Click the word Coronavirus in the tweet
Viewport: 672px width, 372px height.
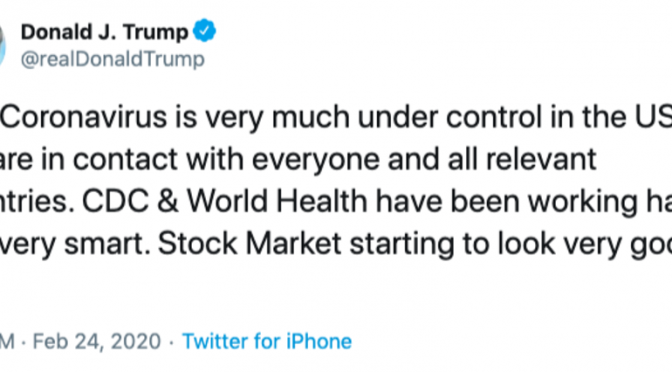84,117
